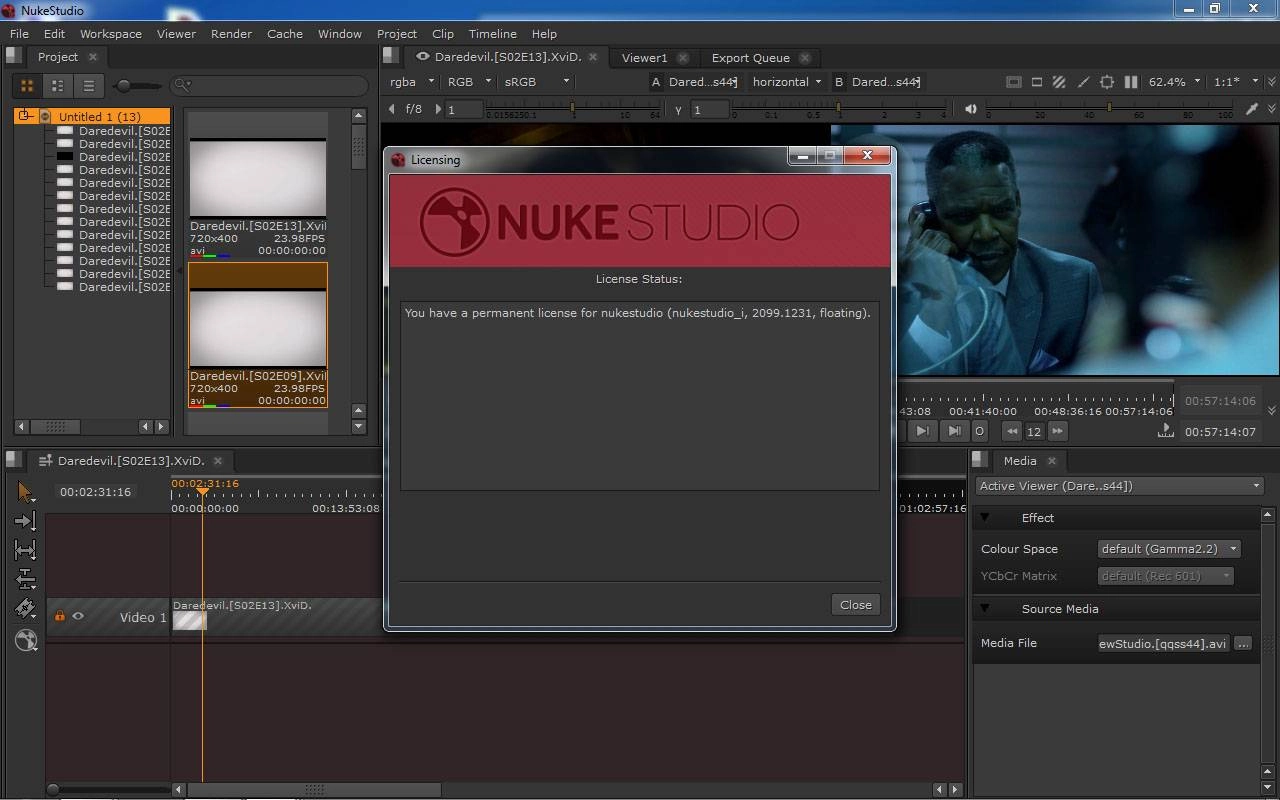
Task: Click the Media File path field
Action: [x=1163, y=644]
